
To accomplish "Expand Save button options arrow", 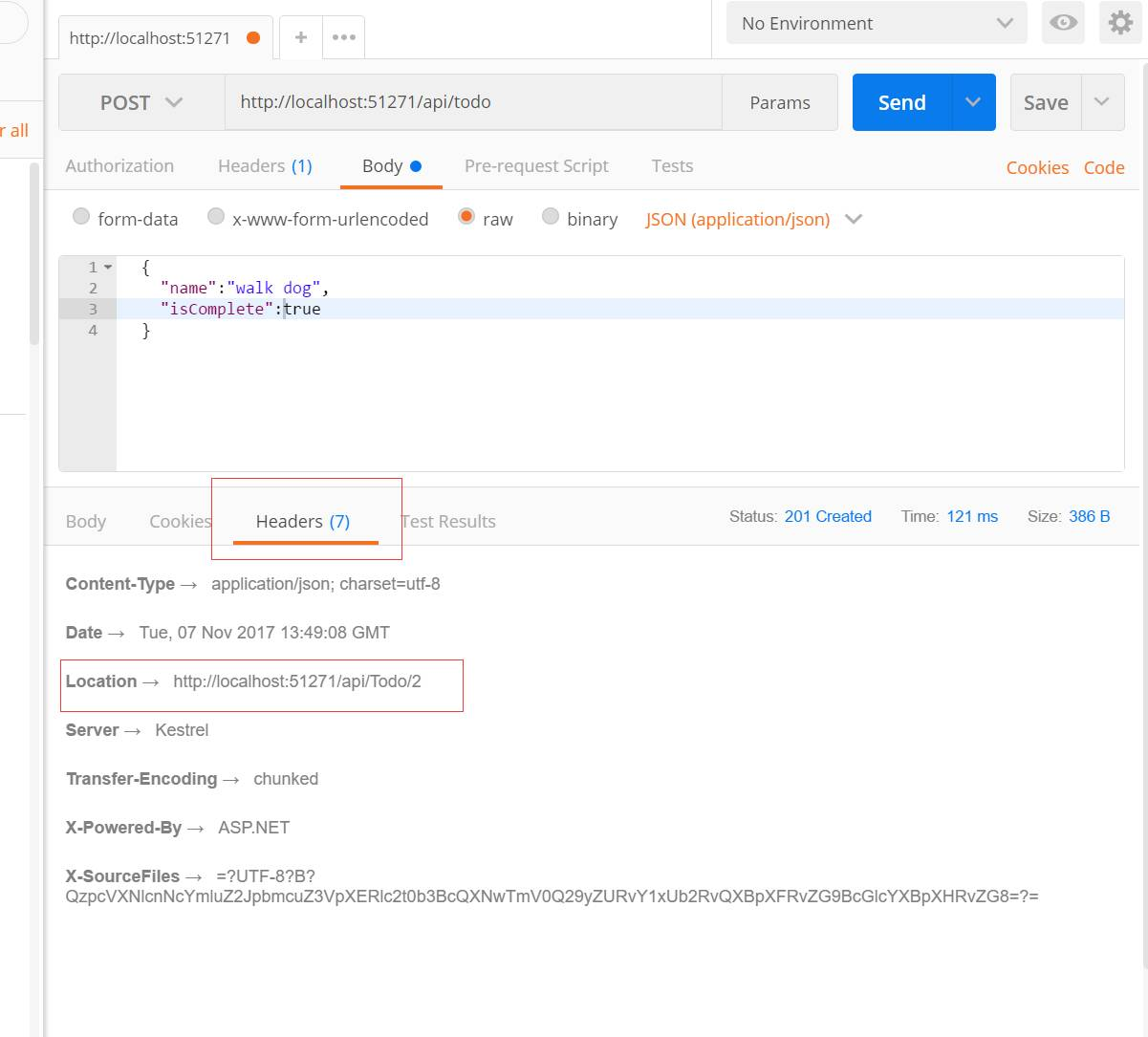I will tap(1102, 102).
